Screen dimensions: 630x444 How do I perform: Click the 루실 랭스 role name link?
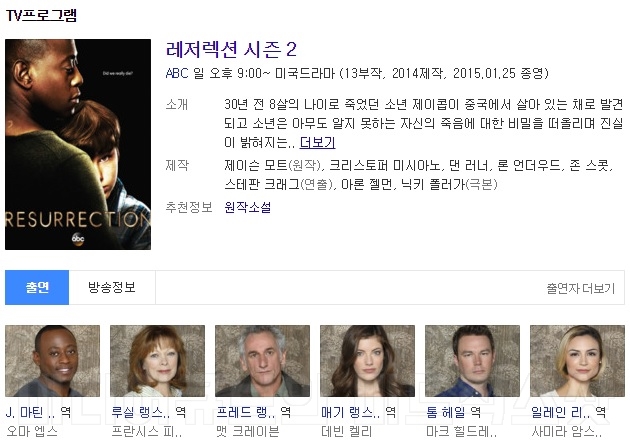(141, 412)
